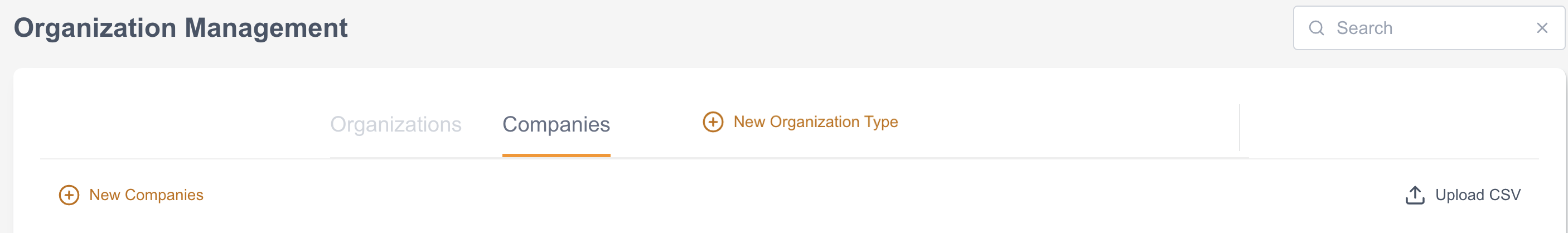Click the vertical divider right of New Organization Type

[1240, 127]
